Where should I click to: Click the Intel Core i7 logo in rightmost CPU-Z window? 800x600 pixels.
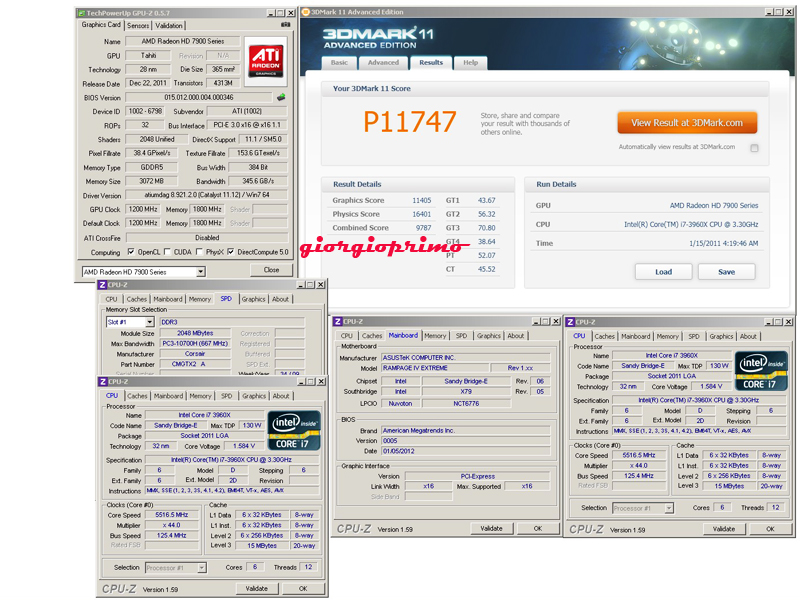(761, 371)
